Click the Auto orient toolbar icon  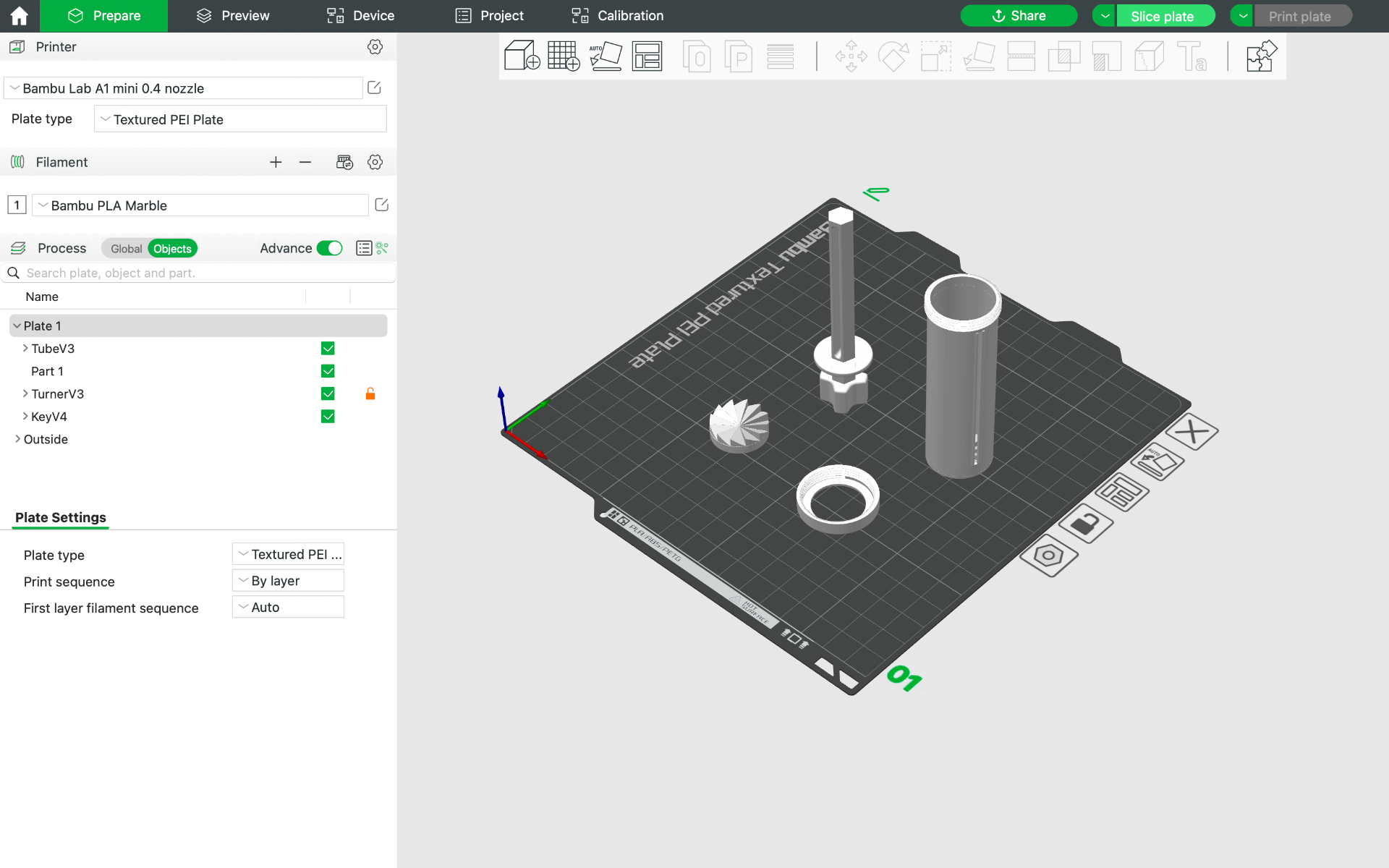tap(606, 56)
